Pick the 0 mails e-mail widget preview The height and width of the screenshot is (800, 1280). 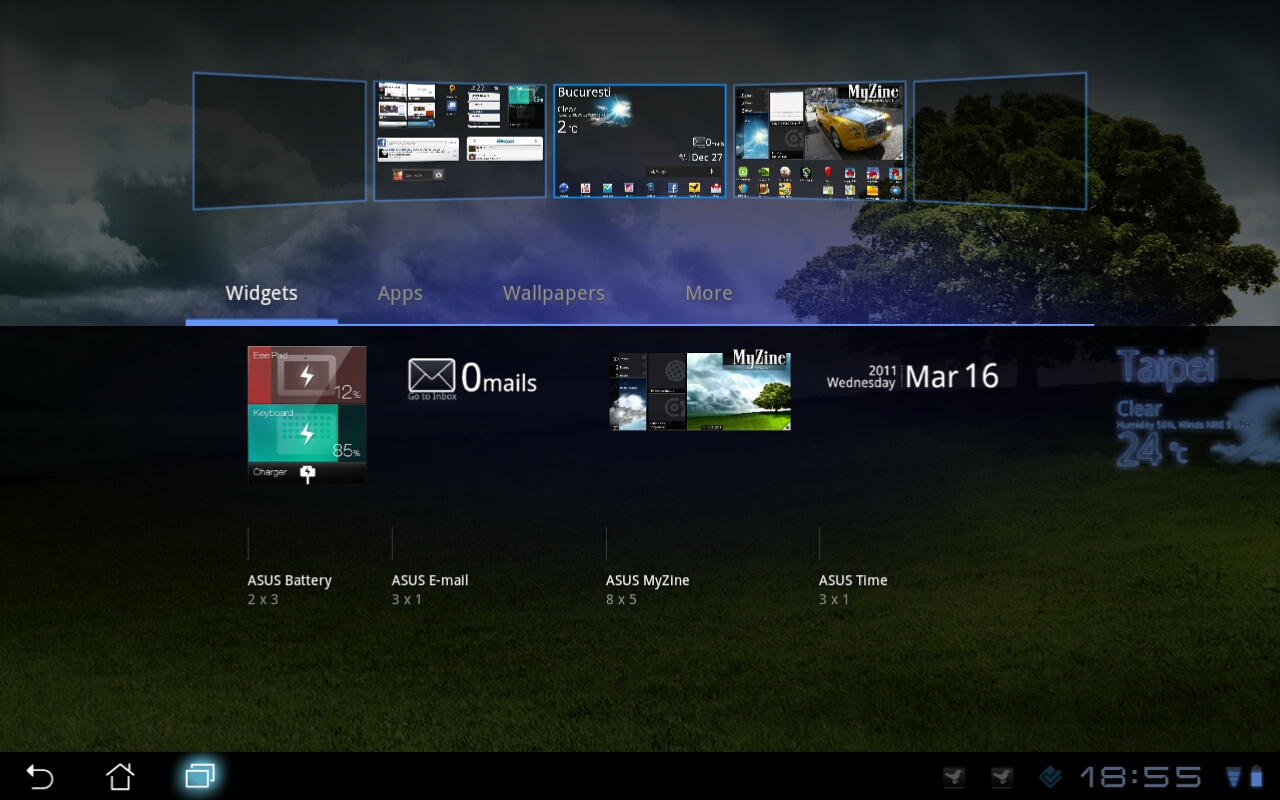[472, 378]
